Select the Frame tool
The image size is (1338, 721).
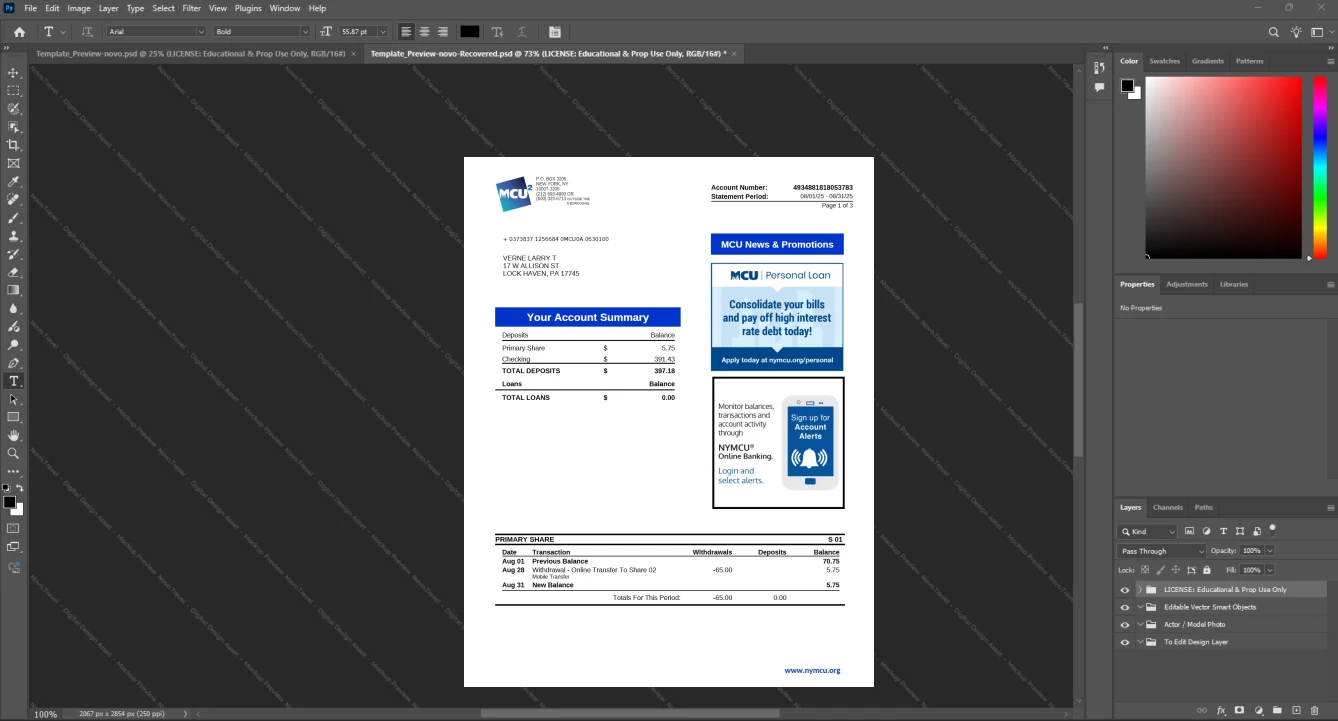[x=13, y=163]
